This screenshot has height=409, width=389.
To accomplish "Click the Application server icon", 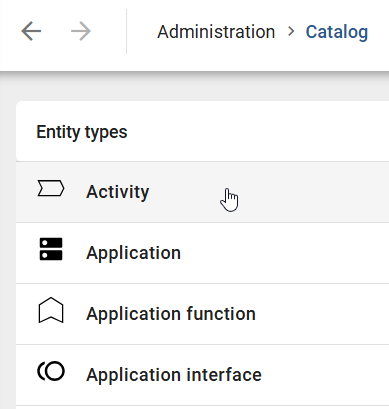I will [51, 249].
